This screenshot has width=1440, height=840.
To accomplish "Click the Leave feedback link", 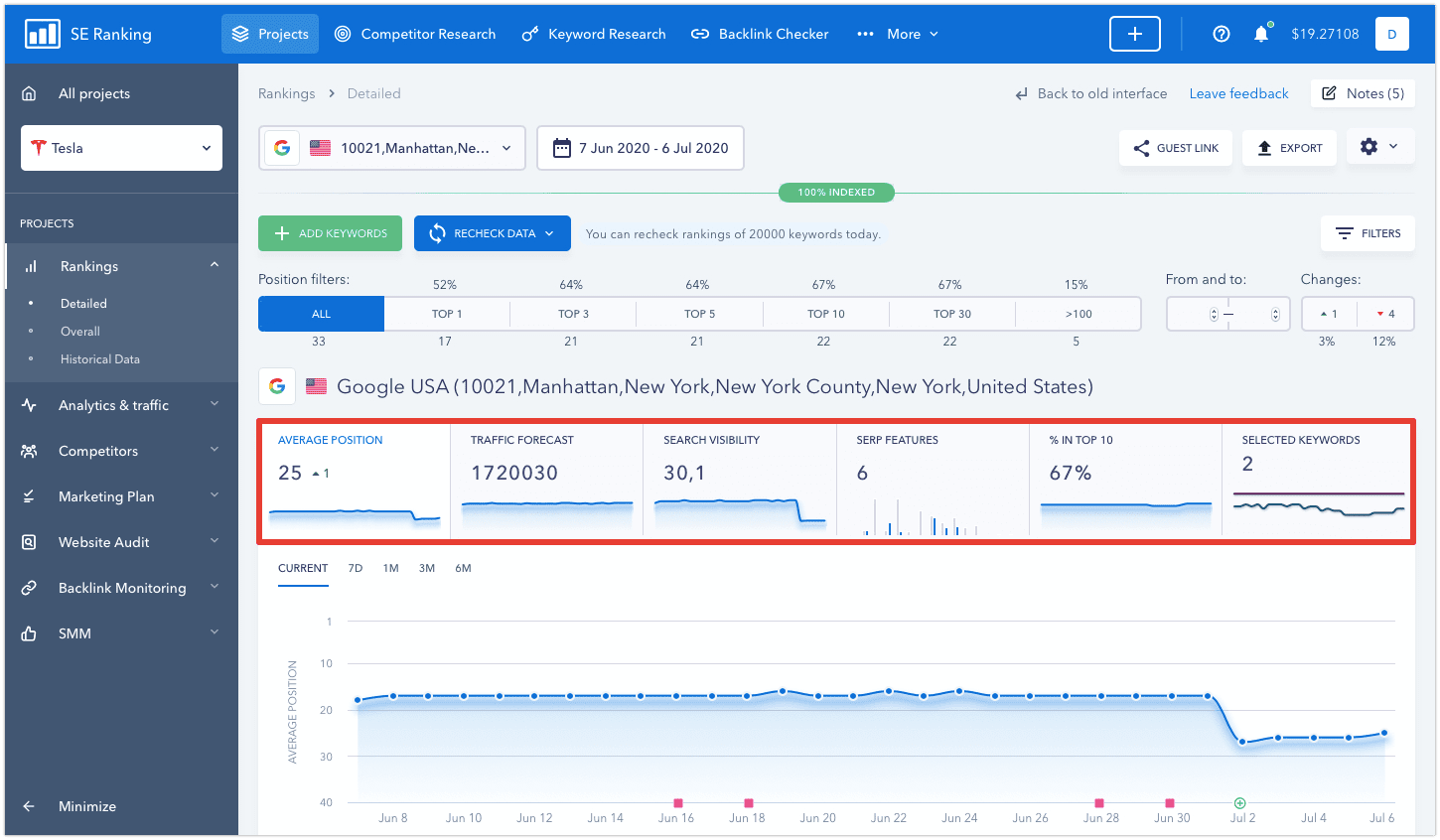I will [1238, 93].
